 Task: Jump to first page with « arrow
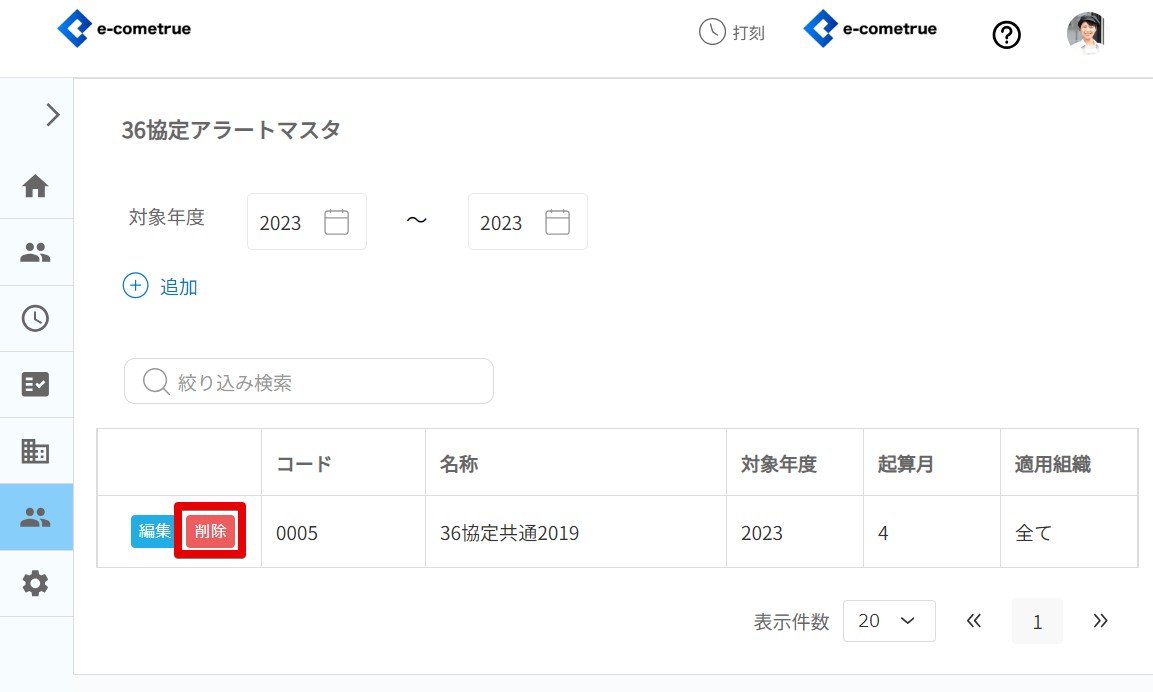pos(974,621)
